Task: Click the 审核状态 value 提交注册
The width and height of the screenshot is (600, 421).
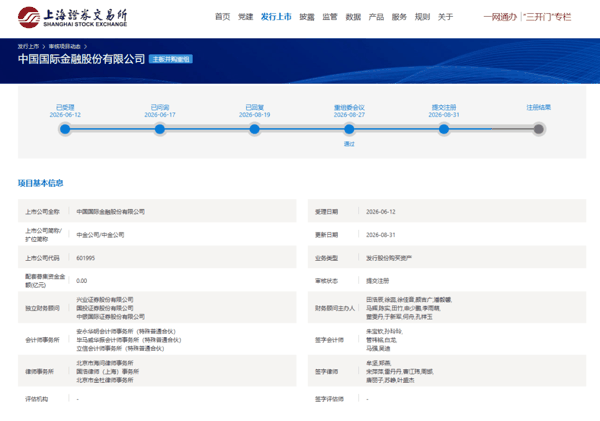Action: click(377, 281)
